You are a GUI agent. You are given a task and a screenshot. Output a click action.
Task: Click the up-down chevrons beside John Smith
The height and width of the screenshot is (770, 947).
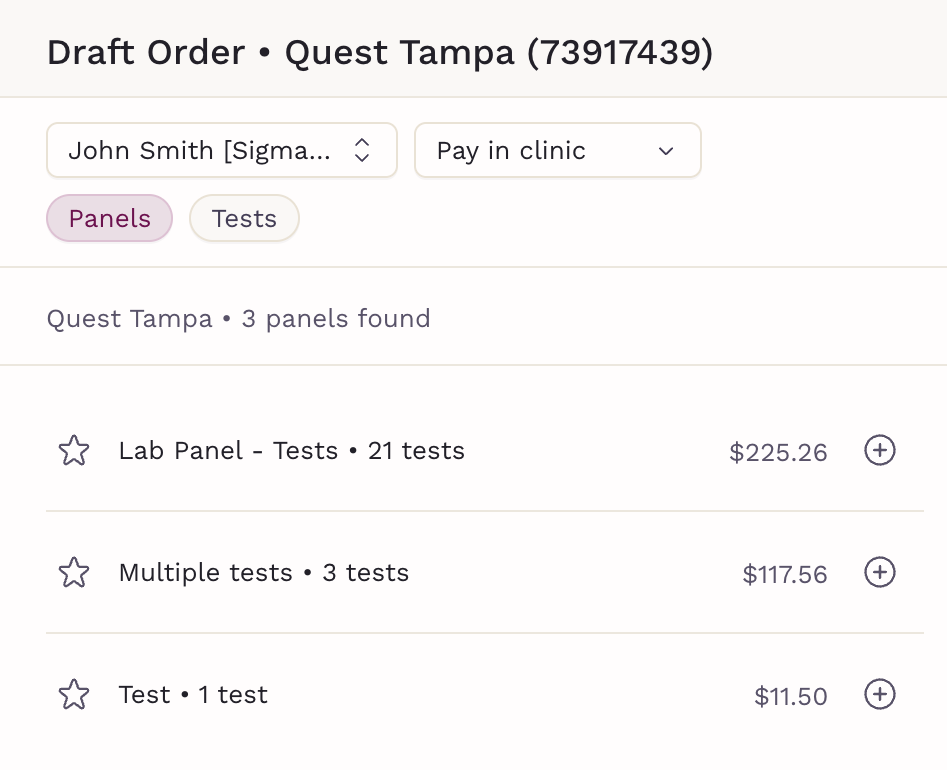tap(363, 151)
